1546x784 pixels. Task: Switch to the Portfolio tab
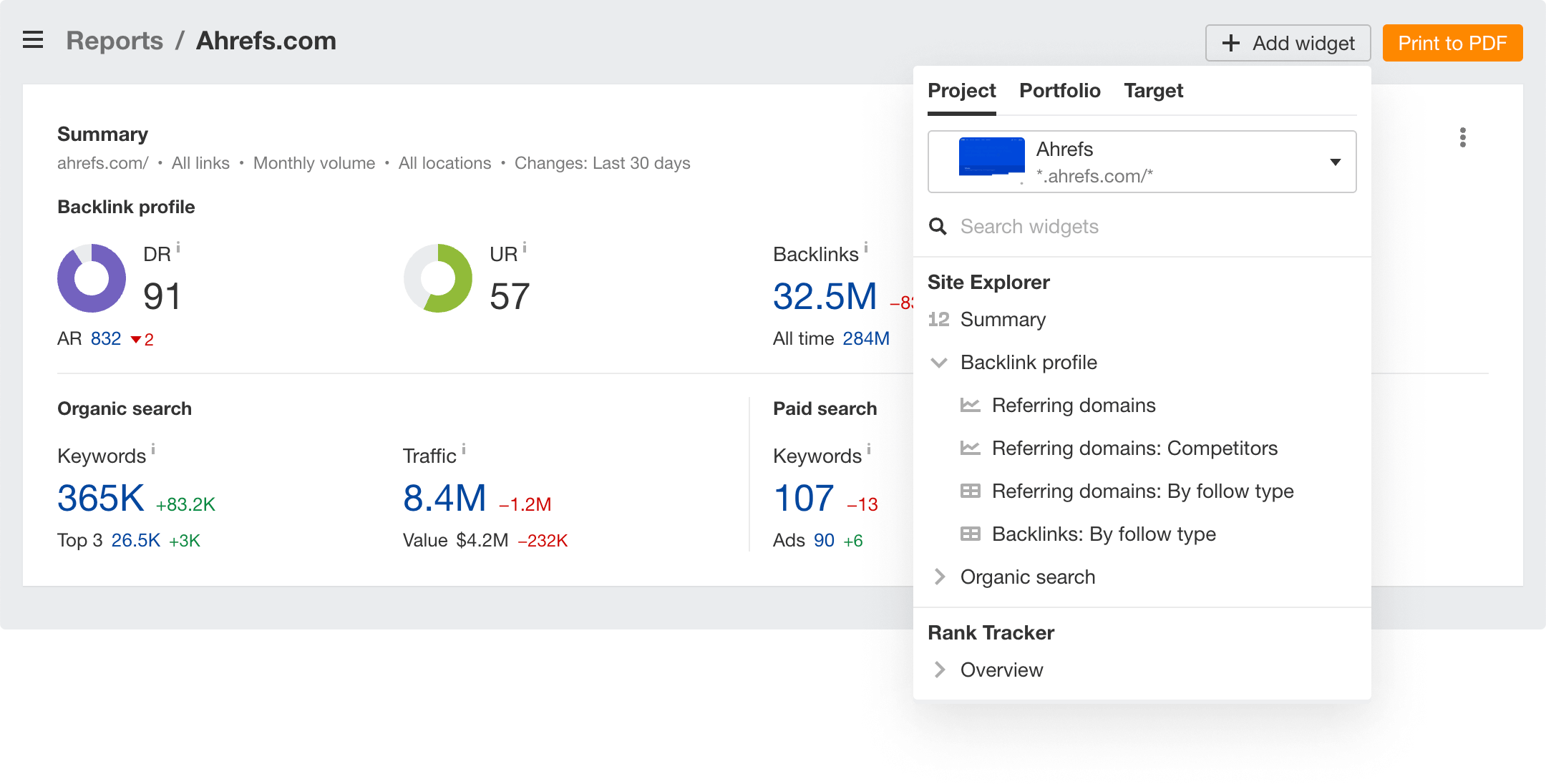pyautogui.click(x=1059, y=91)
